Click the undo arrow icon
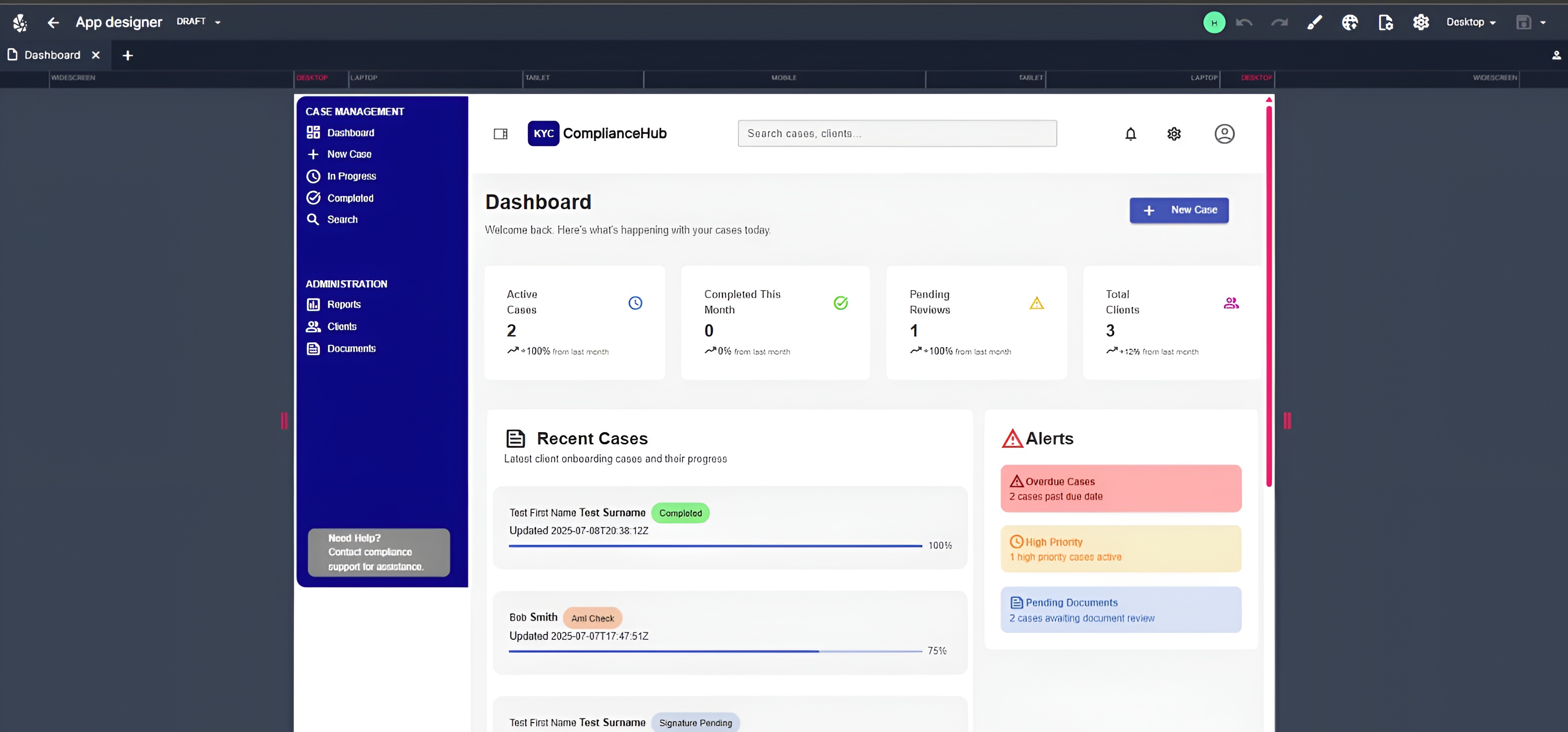The height and width of the screenshot is (732, 1568). [x=1244, y=23]
